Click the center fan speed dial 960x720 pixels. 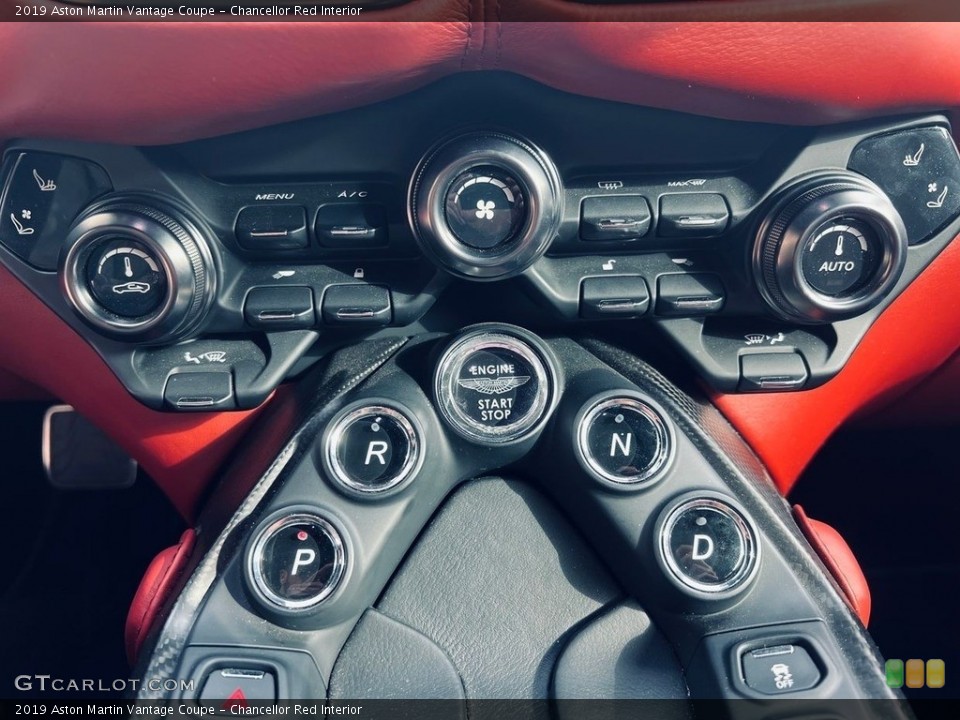click(x=485, y=206)
